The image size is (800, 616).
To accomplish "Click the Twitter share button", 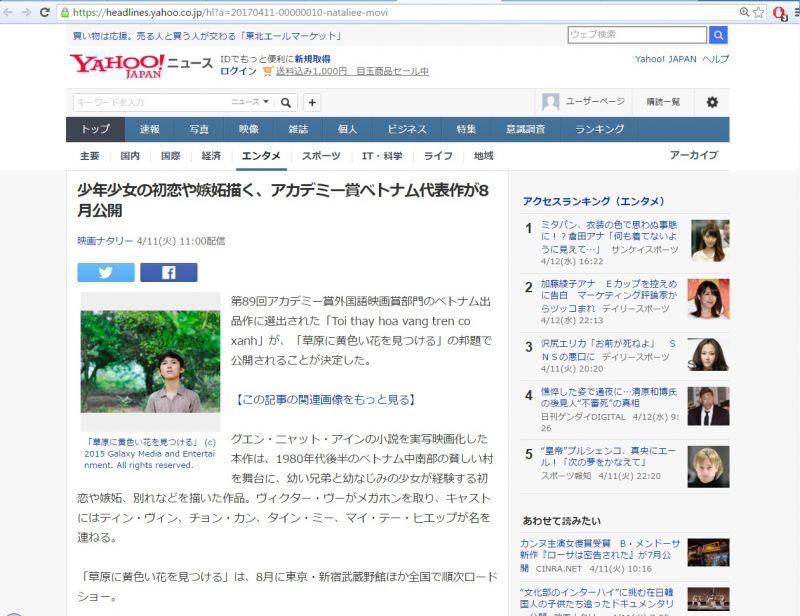I will (106, 272).
